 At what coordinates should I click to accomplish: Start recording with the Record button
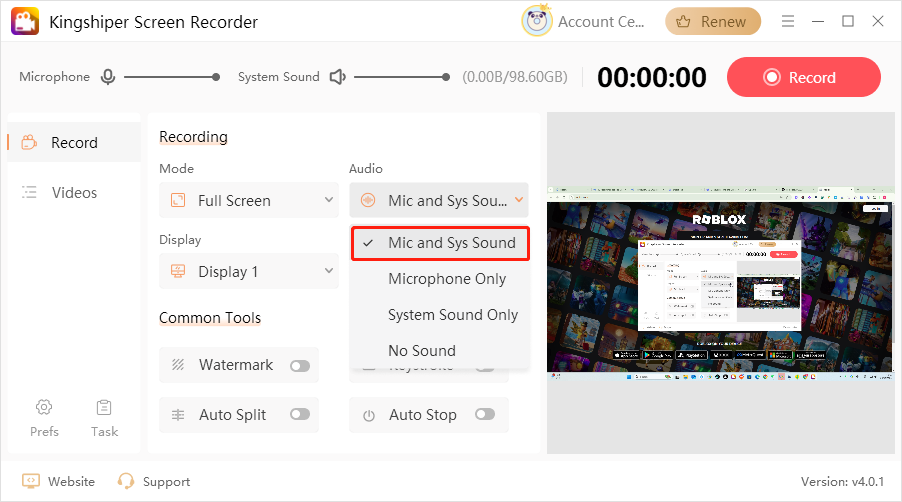point(803,77)
